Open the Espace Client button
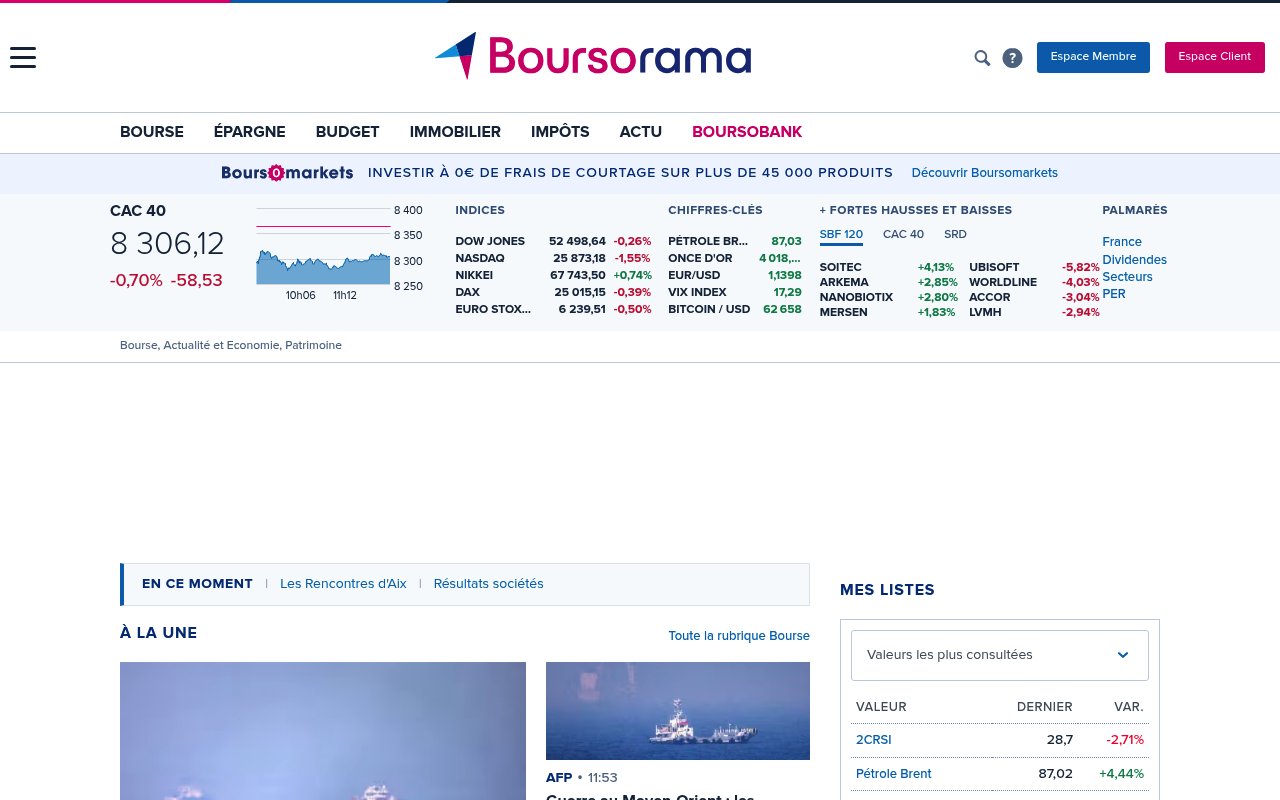1280x800 pixels. click(x=1214, y=57)
